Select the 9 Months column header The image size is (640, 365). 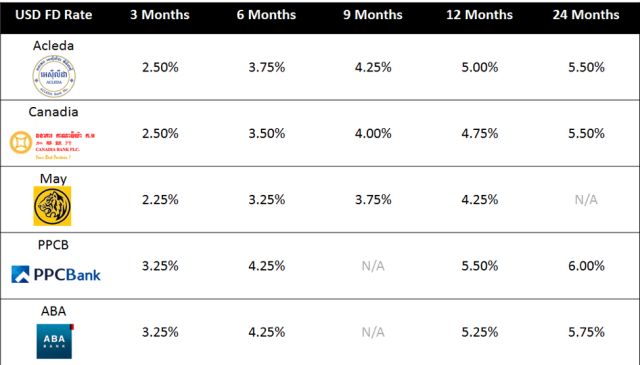[x=373, y=15]
